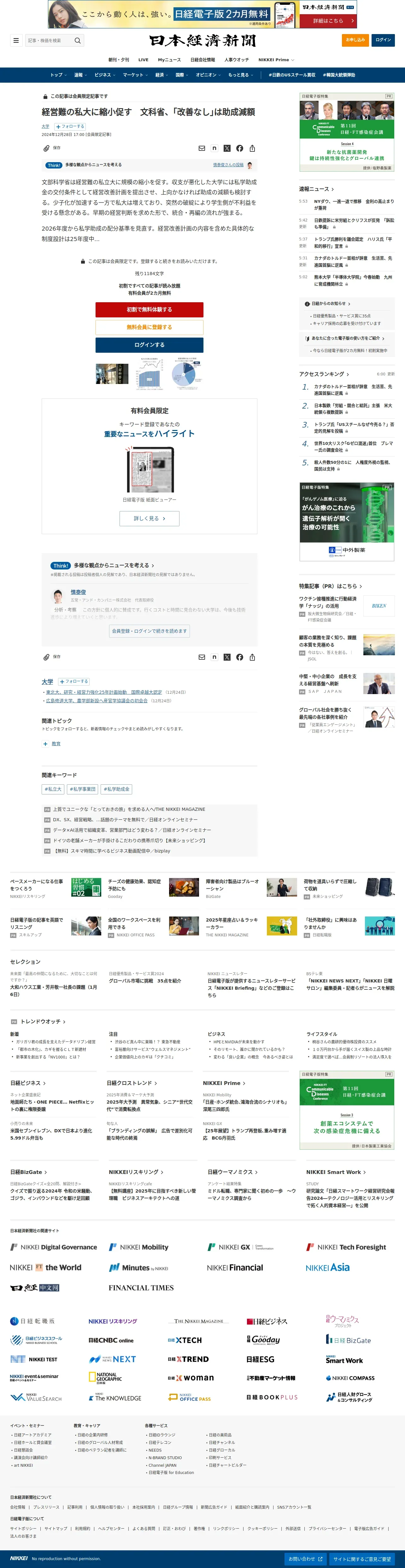405x1568 pixels.
Task: Click the blue ログインする button
Action: point(149,345)
